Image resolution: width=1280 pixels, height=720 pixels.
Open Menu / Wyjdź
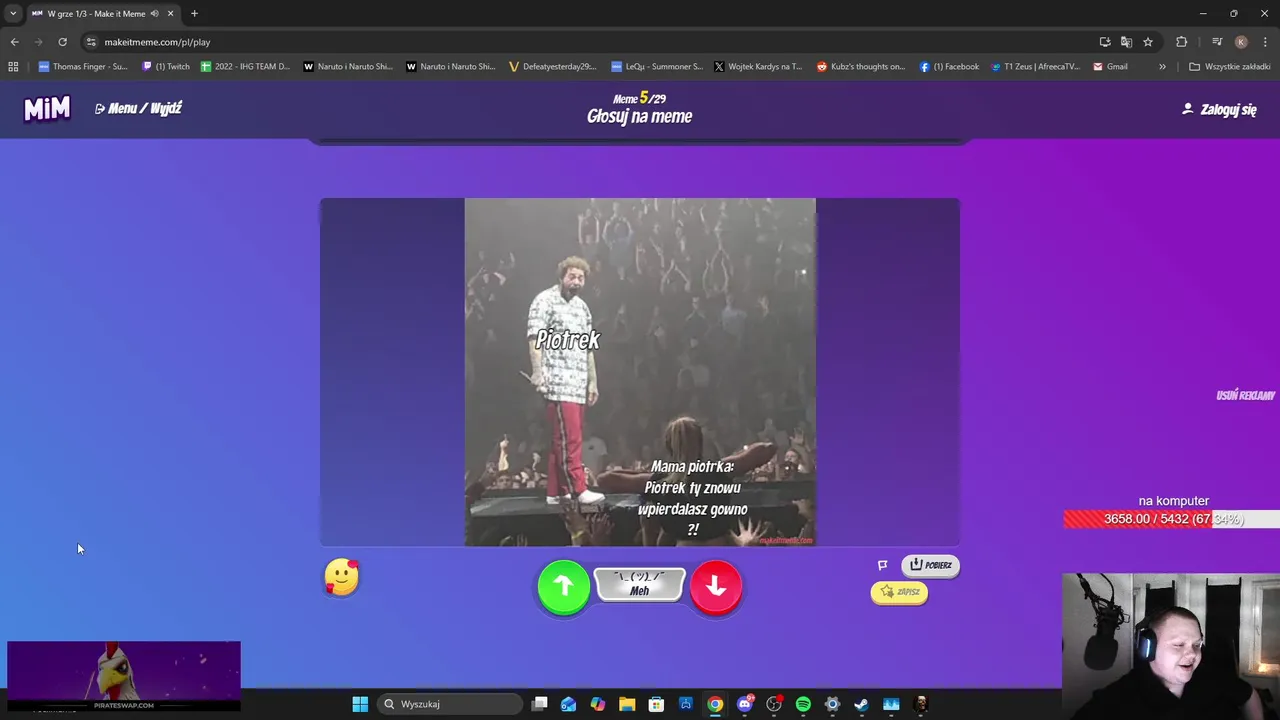(138, 108)
